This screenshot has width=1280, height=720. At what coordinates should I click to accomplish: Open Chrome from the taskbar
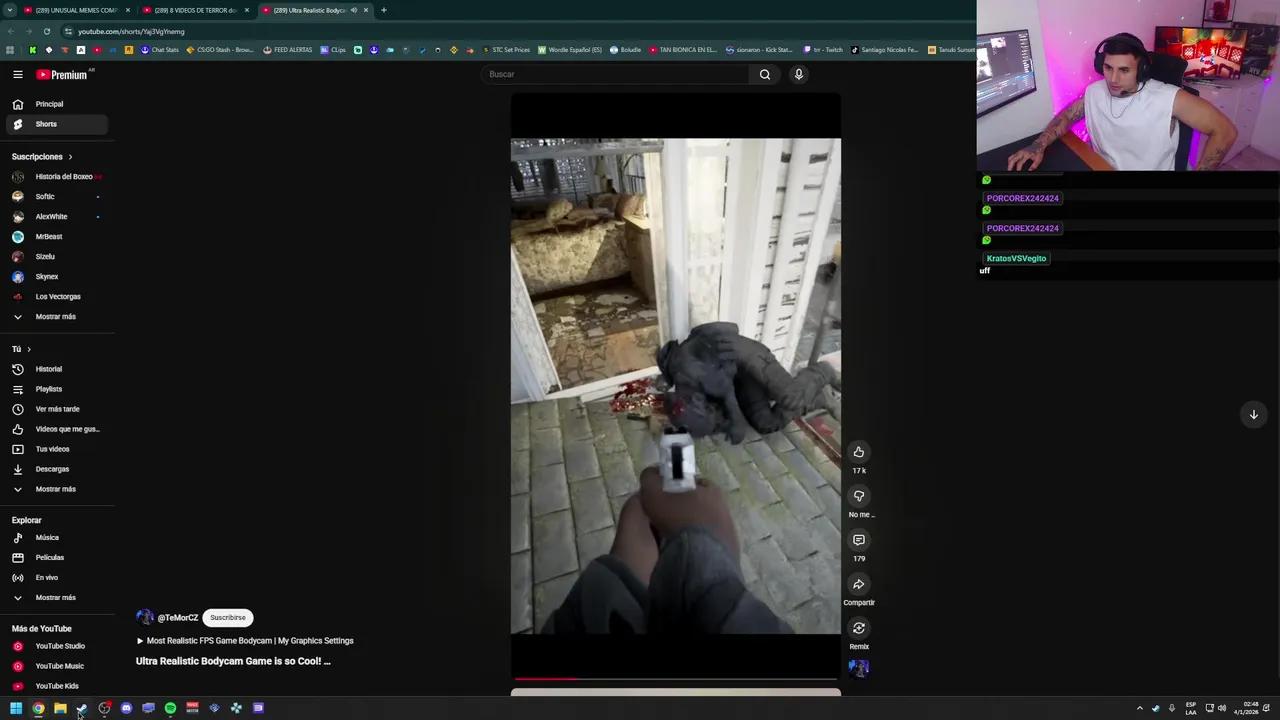pos(38,708)
